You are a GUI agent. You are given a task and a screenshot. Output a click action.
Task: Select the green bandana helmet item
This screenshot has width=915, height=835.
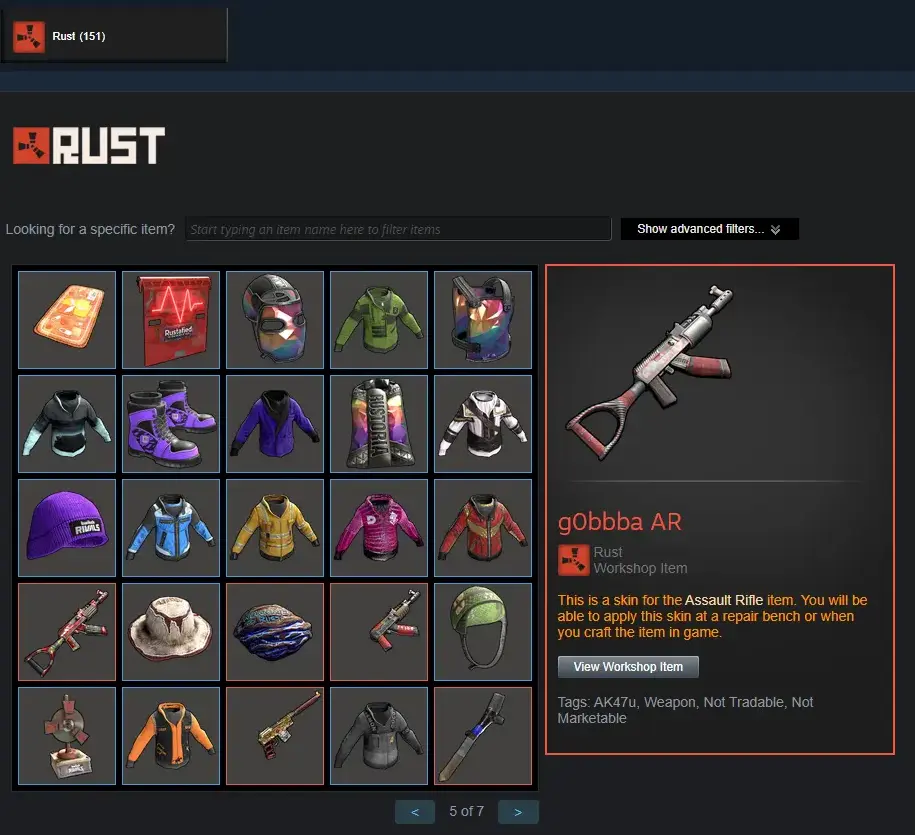483,631
